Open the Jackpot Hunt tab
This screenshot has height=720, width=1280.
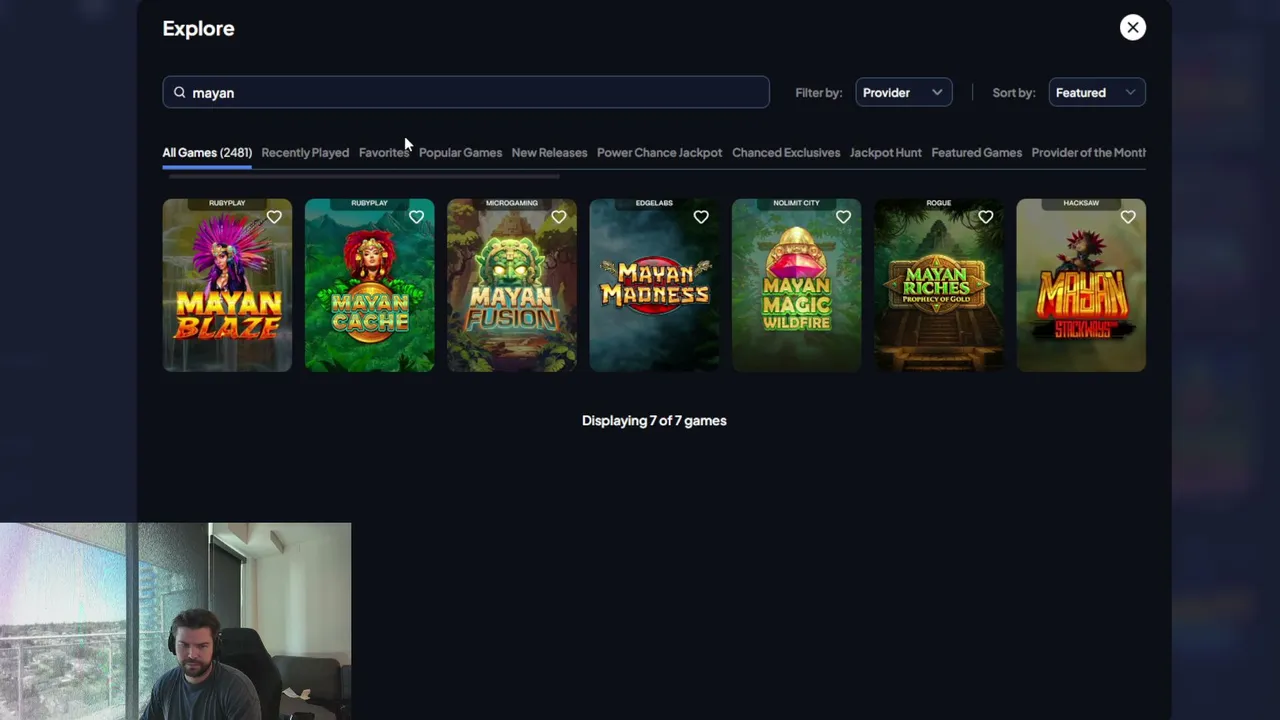(x=885, y=153)
